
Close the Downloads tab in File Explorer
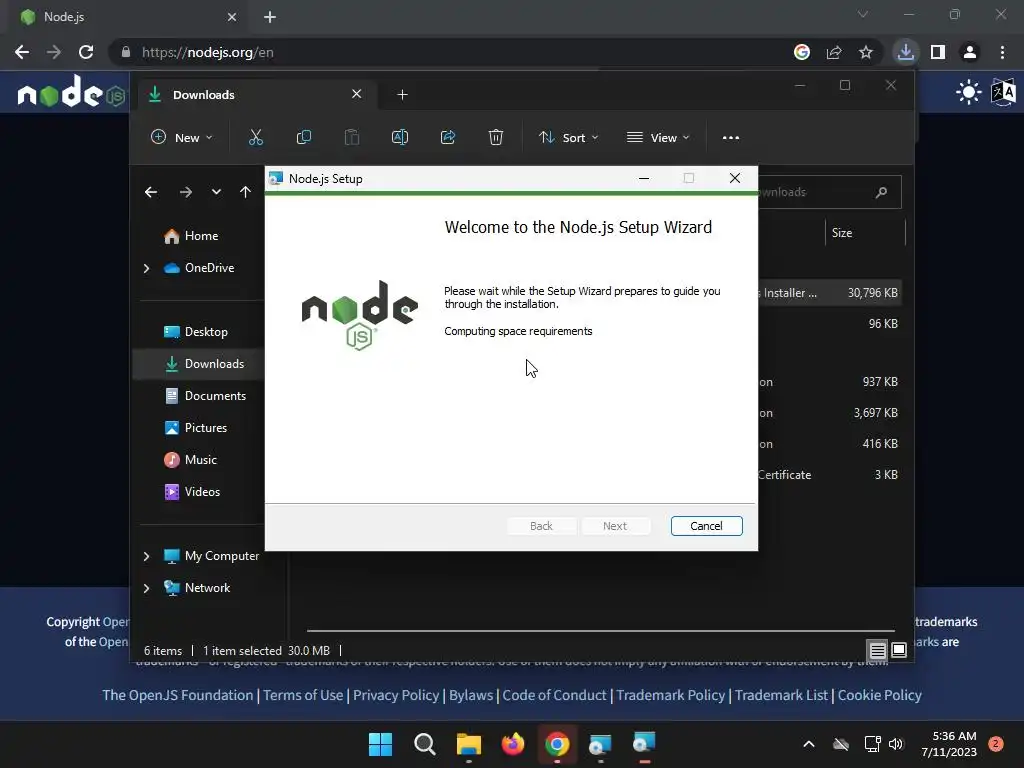pos(357,94)
